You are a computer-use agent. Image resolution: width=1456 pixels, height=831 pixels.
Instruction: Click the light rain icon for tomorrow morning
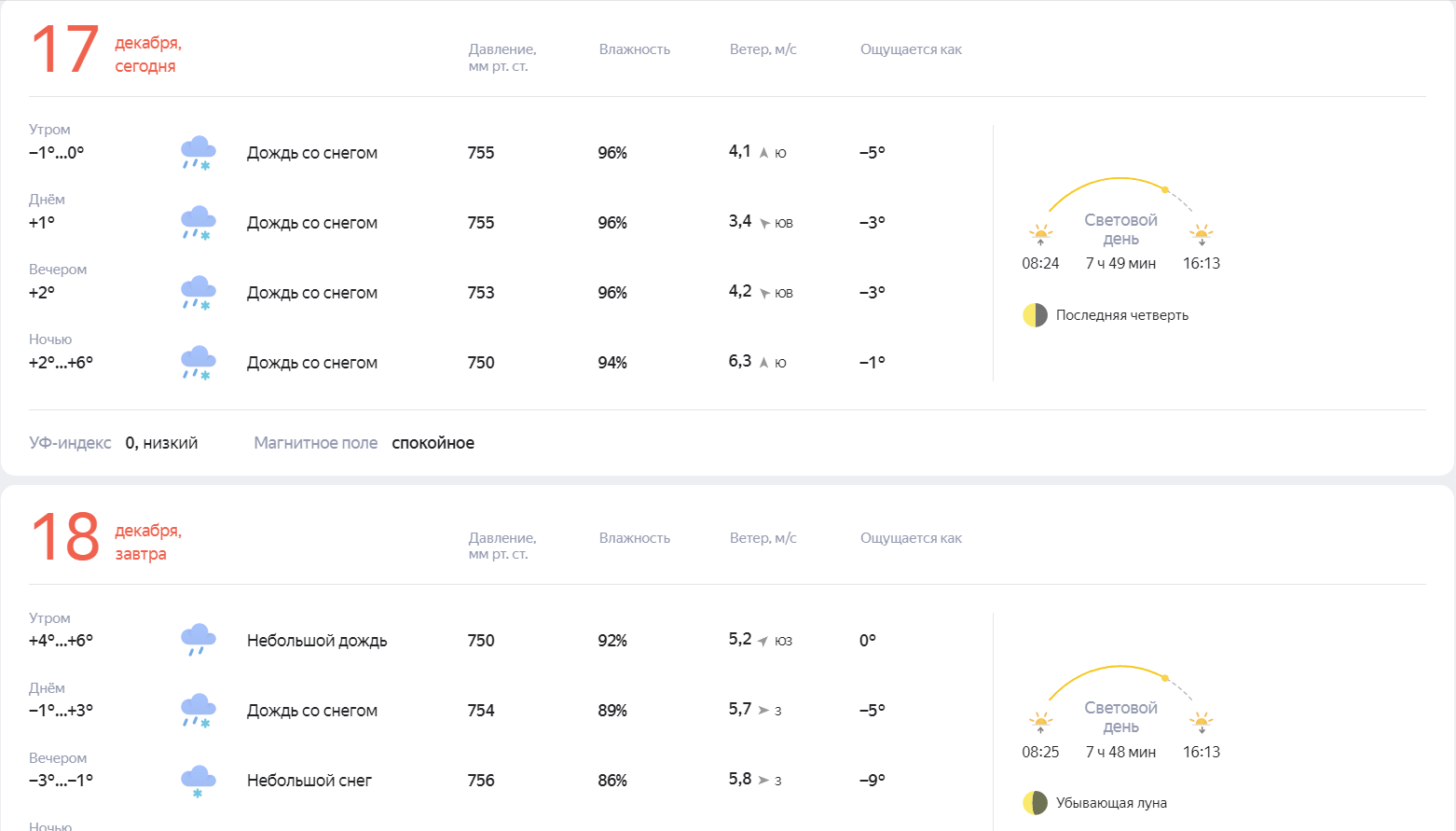(x=198, y=641)
